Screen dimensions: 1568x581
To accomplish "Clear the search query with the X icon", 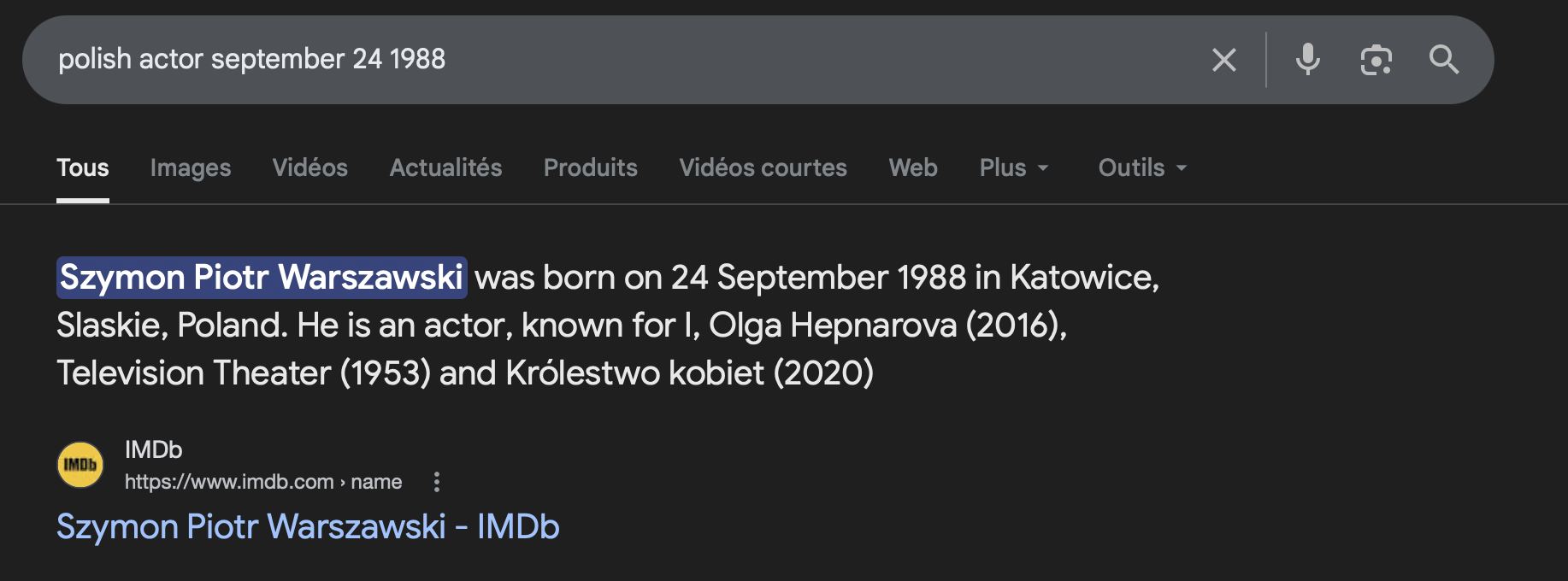I will pyautogui.click(x=1223, y=60).
